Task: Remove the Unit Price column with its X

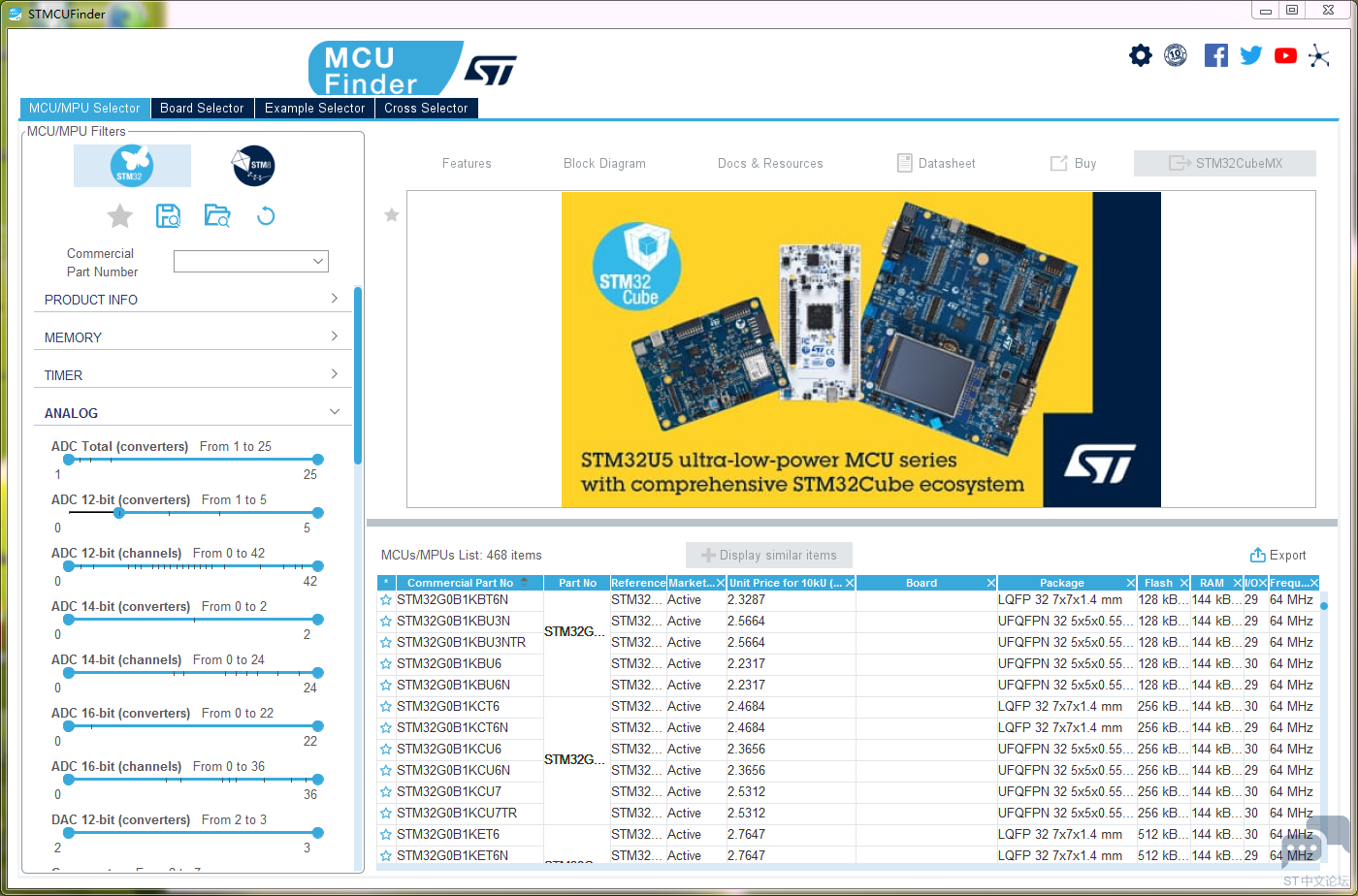Action: point(850,583)
